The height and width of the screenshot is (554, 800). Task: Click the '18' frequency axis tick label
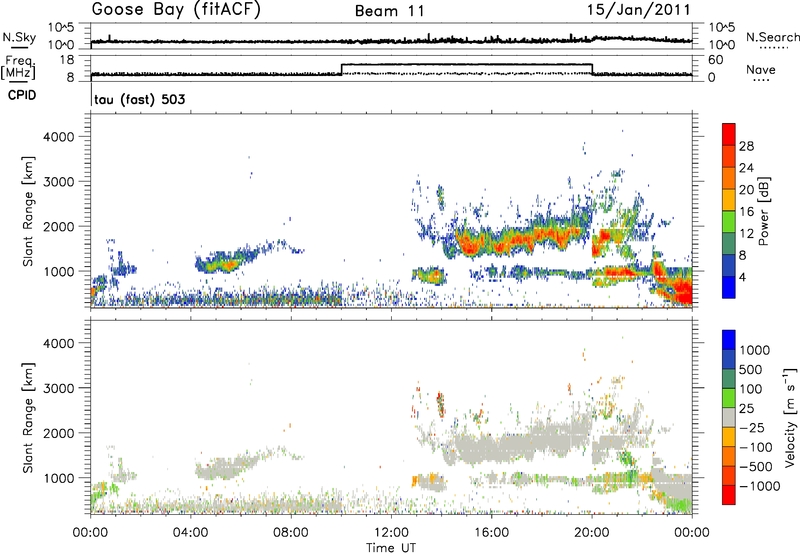click(x=67, y=60)
